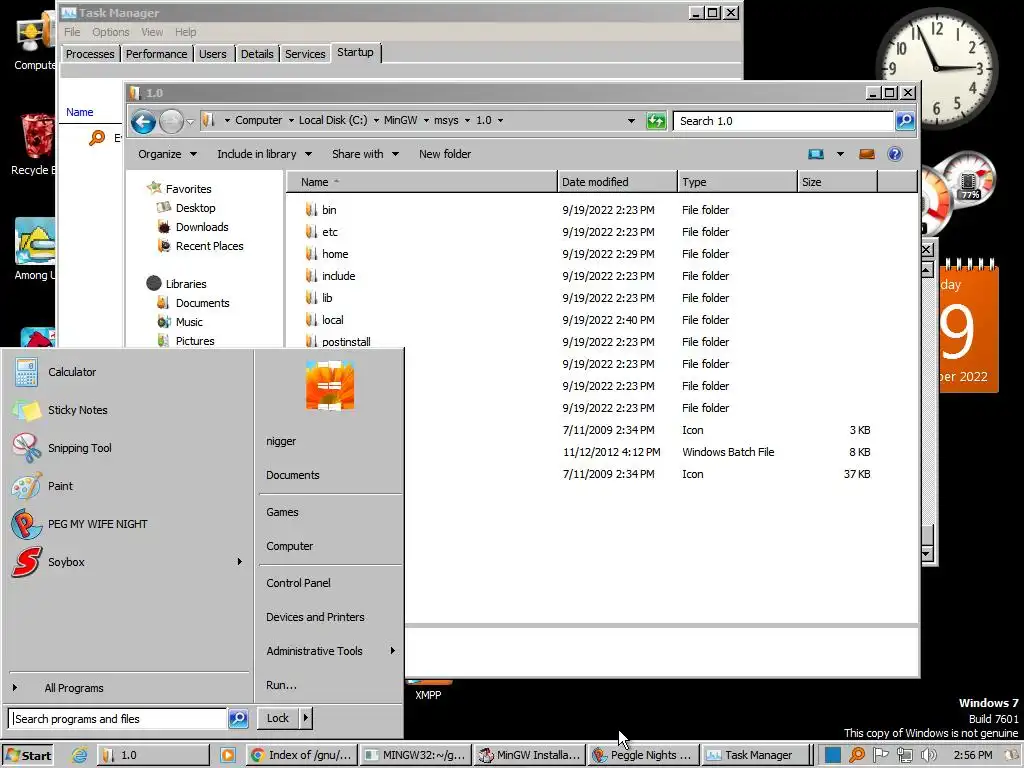Click the taskbar clock showing 2:56 PM
The width and height of the screenshot is (1024, 768).
972,756
